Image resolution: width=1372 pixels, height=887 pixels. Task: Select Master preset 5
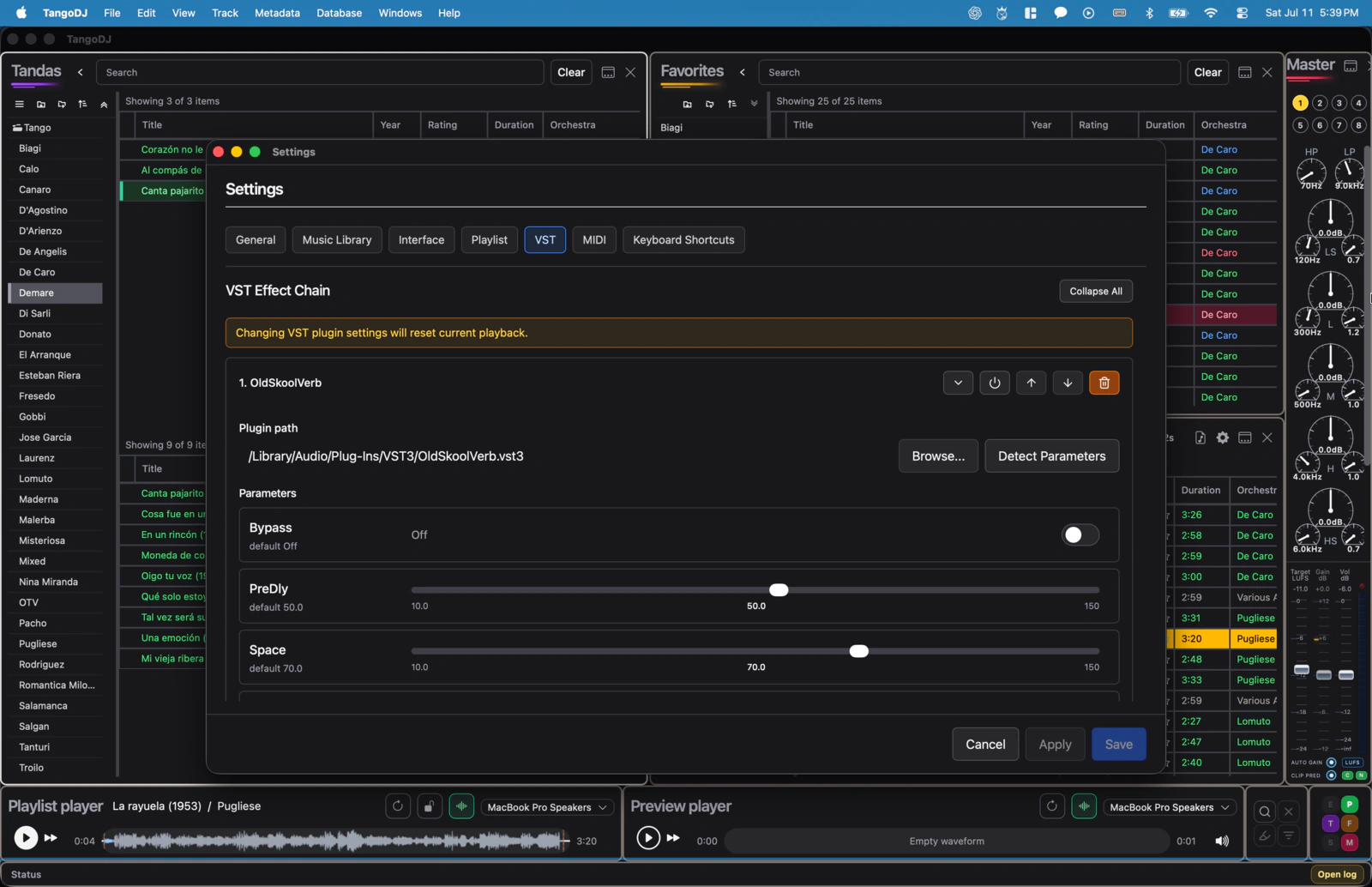1300,125
